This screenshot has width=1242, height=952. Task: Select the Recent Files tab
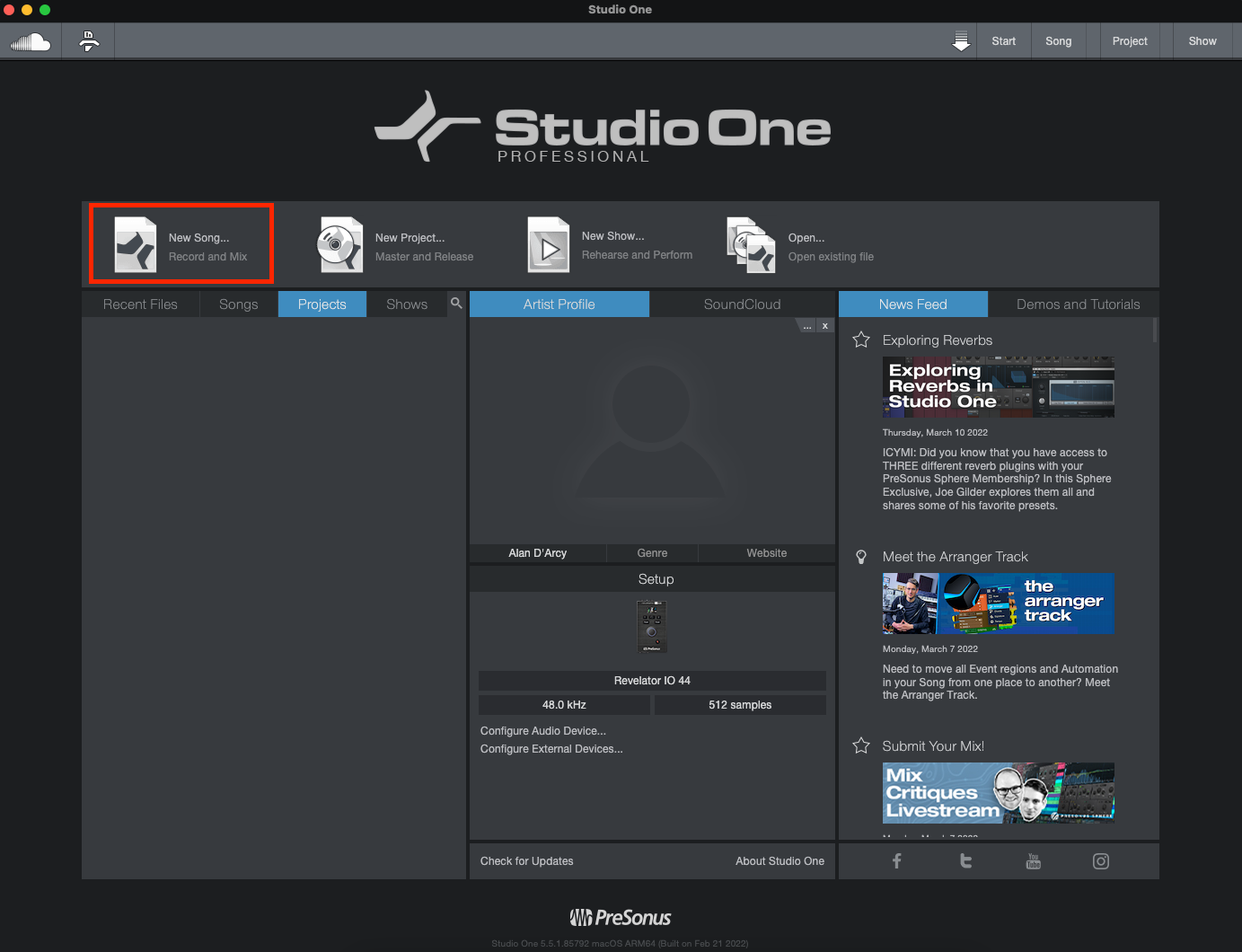click(x=140, y=304)
